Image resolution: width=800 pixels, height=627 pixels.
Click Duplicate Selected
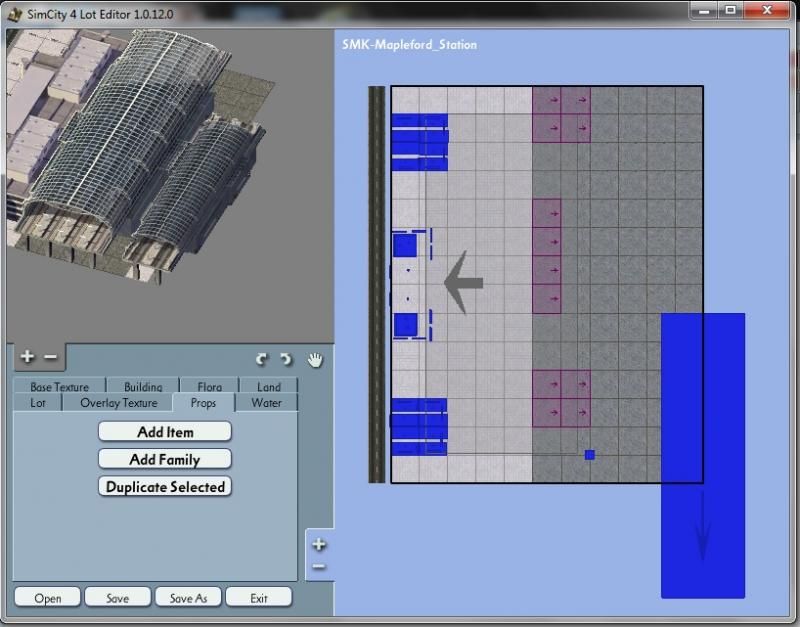pyautogui.click(x=165, y=487)
